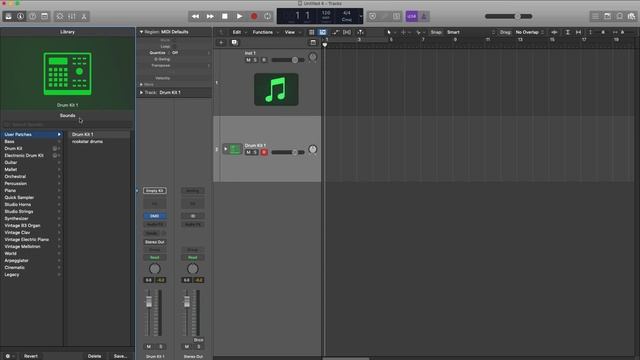640x360 pixels.
Task: Solo the Inst 1 track
Action: pyautogui.click(x=256, y=60)
